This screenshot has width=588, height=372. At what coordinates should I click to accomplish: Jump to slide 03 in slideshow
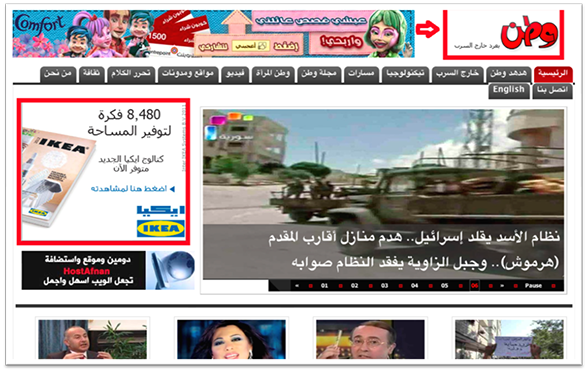coord(384,286)
